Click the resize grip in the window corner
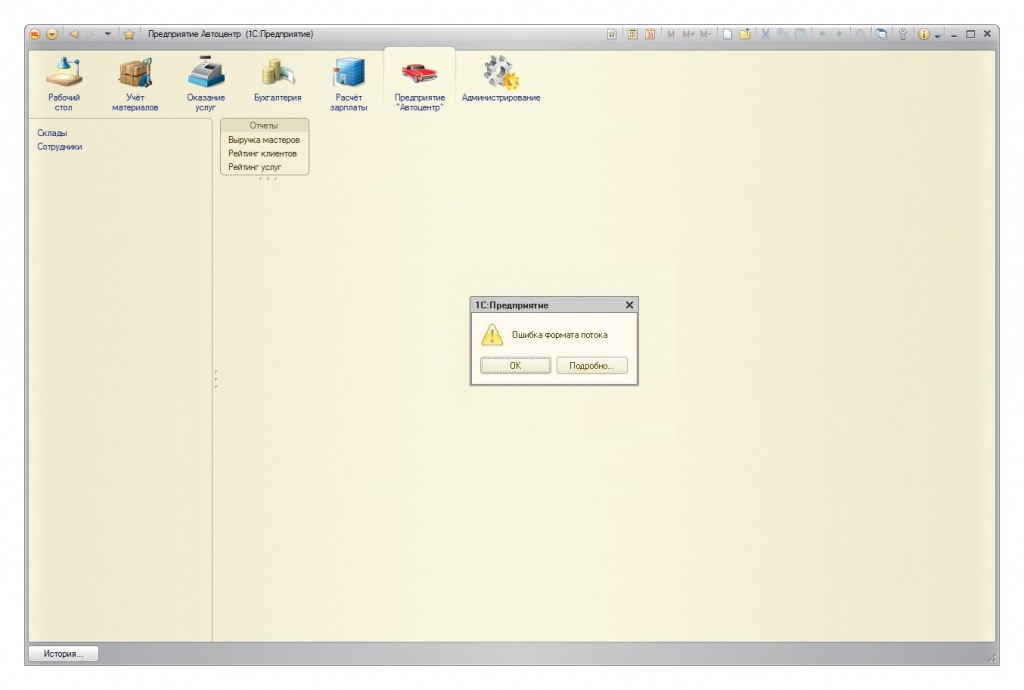Image resolution: width=1024 pixels, height=690 pixels. pyautogui.click(x=992, y=659)
